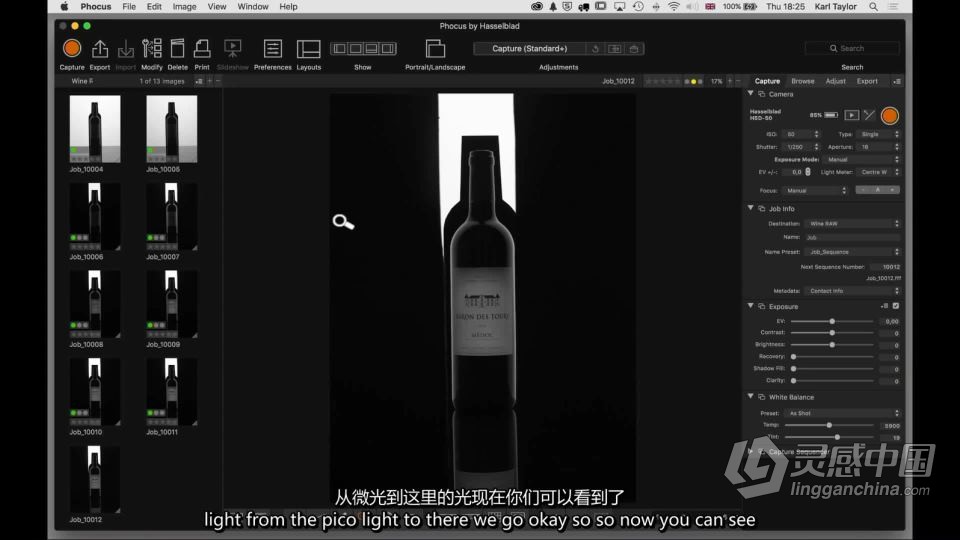Open the Window menu
This screenshot has height=540, width=960.
253,7
